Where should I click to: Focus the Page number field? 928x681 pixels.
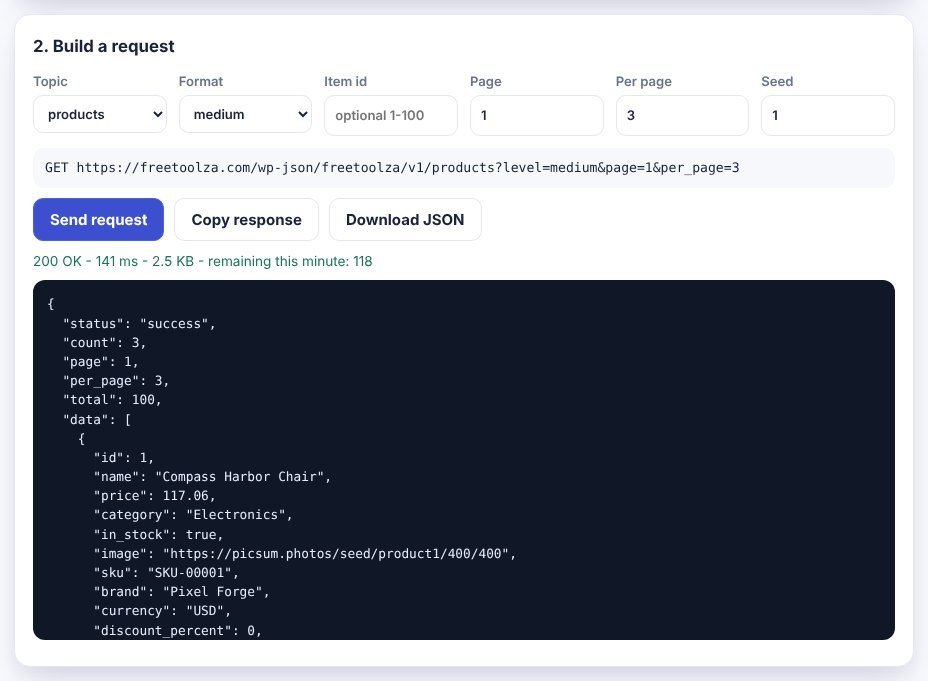click(536, 115)
